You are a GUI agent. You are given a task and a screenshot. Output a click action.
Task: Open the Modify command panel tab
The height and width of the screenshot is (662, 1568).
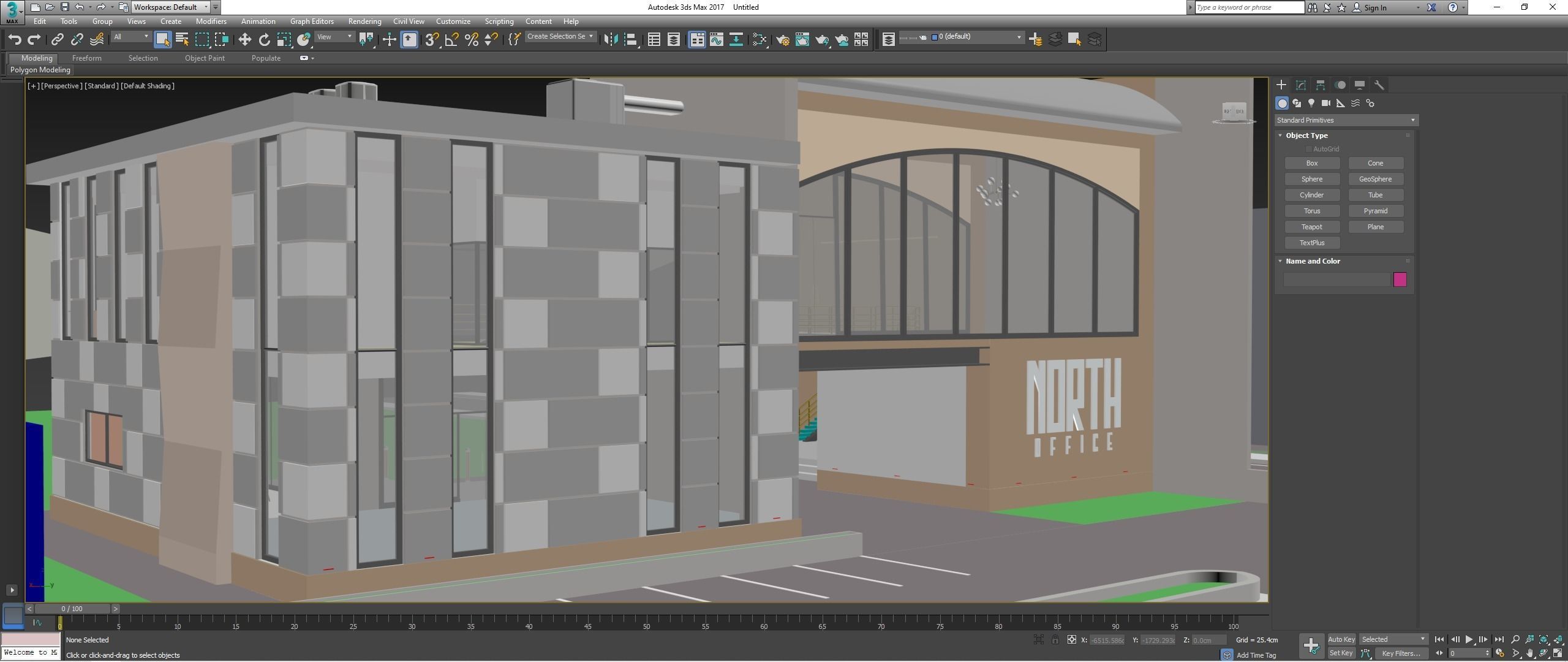pos(1300,85)
